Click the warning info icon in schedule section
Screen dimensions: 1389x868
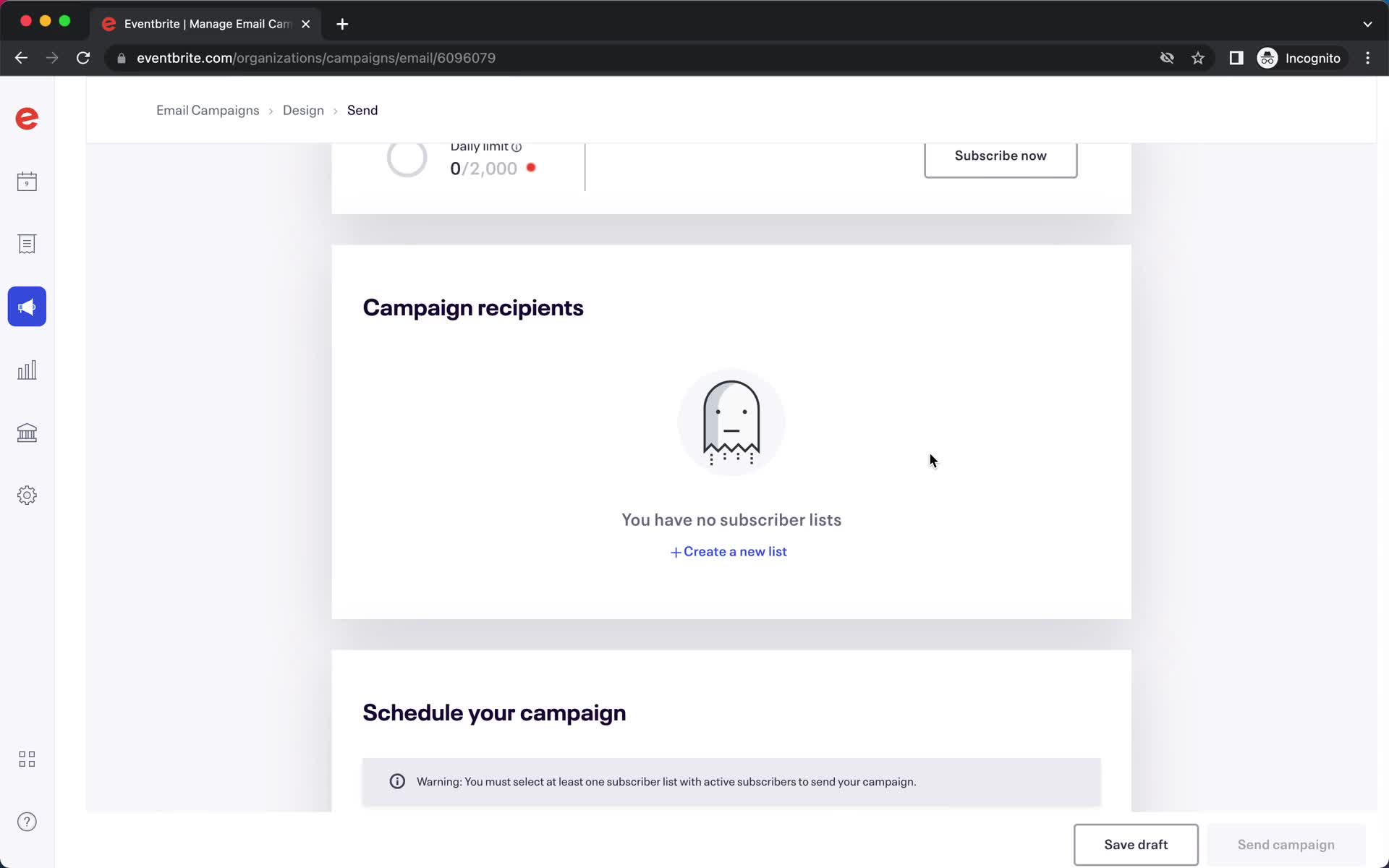(397, 781)
